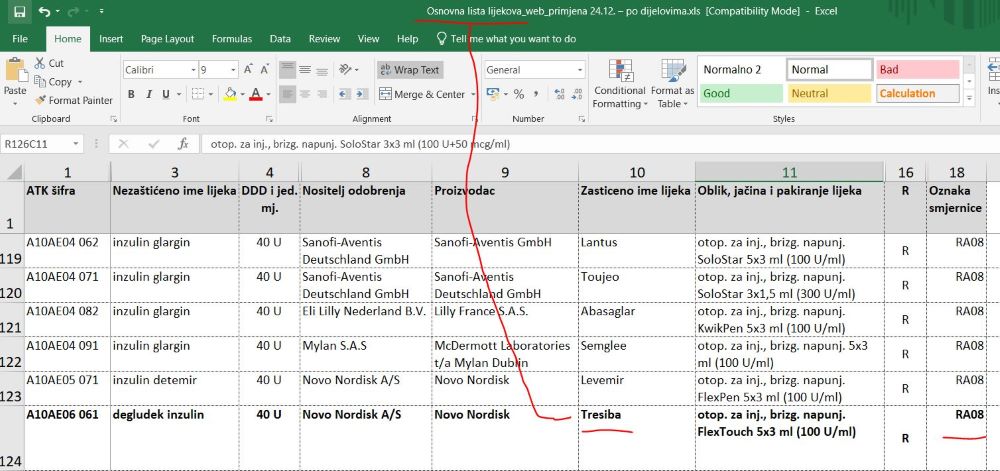Open the Review tab
This screenshot has width=1000, height=471.
324,39
